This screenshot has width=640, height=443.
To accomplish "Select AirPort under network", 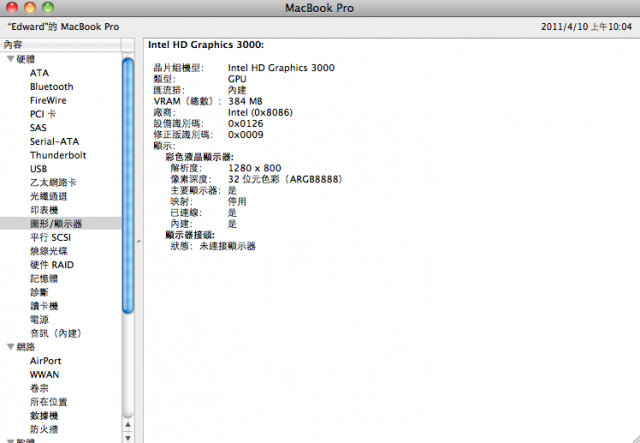I will (x=45, y=361).
